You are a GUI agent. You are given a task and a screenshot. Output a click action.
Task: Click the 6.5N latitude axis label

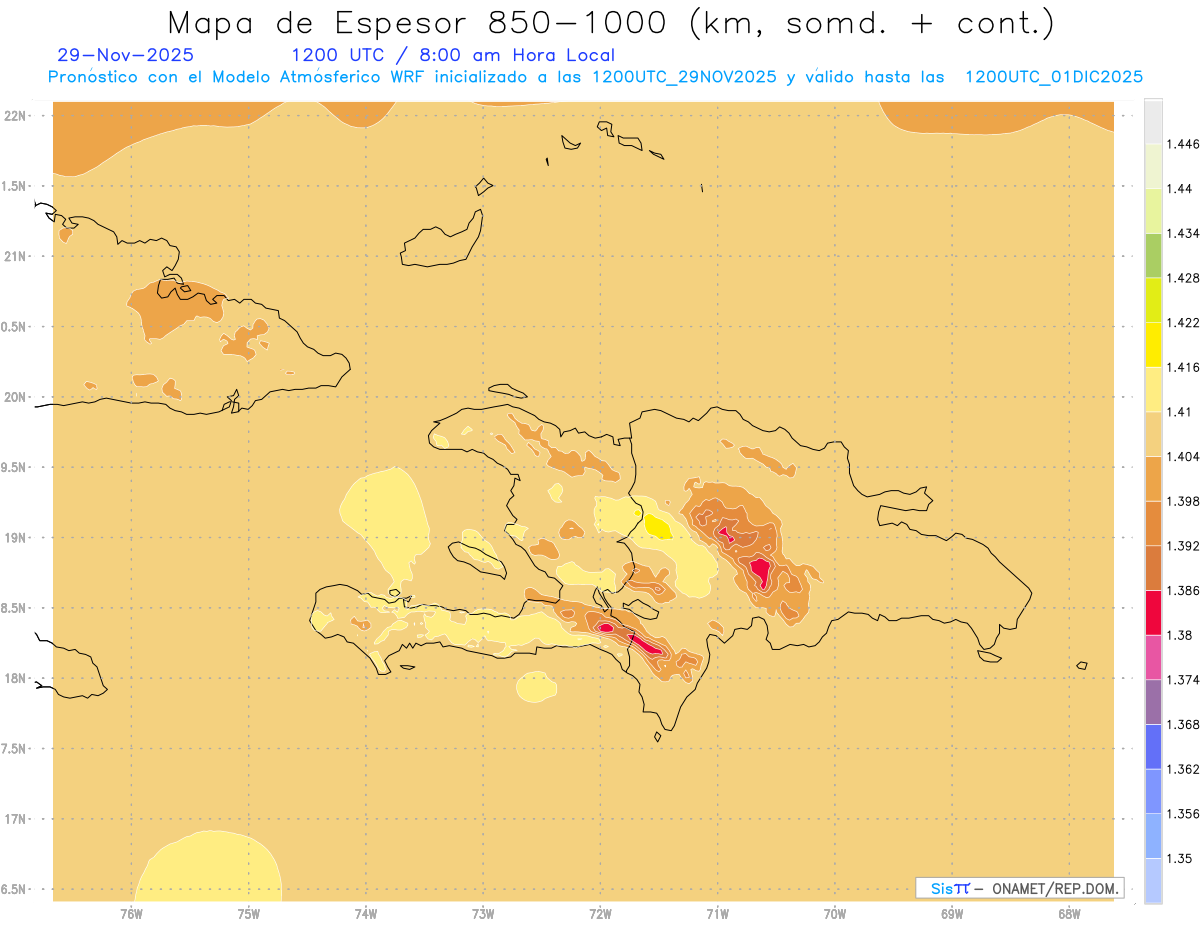click(x=15, y=889)
